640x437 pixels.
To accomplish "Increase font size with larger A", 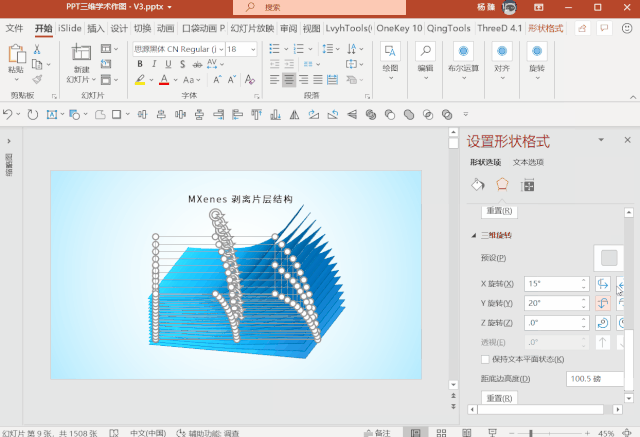I will (217, 80).
